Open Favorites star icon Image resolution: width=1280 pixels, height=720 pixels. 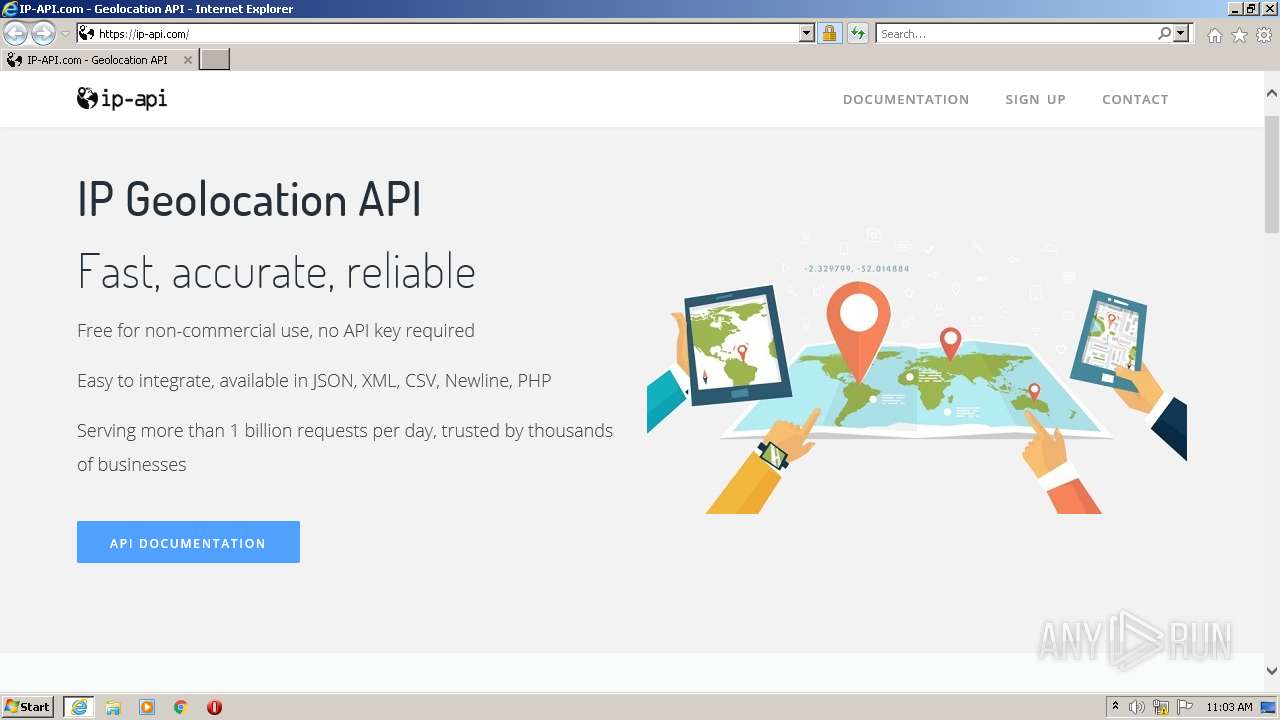tap(1239, 35)
